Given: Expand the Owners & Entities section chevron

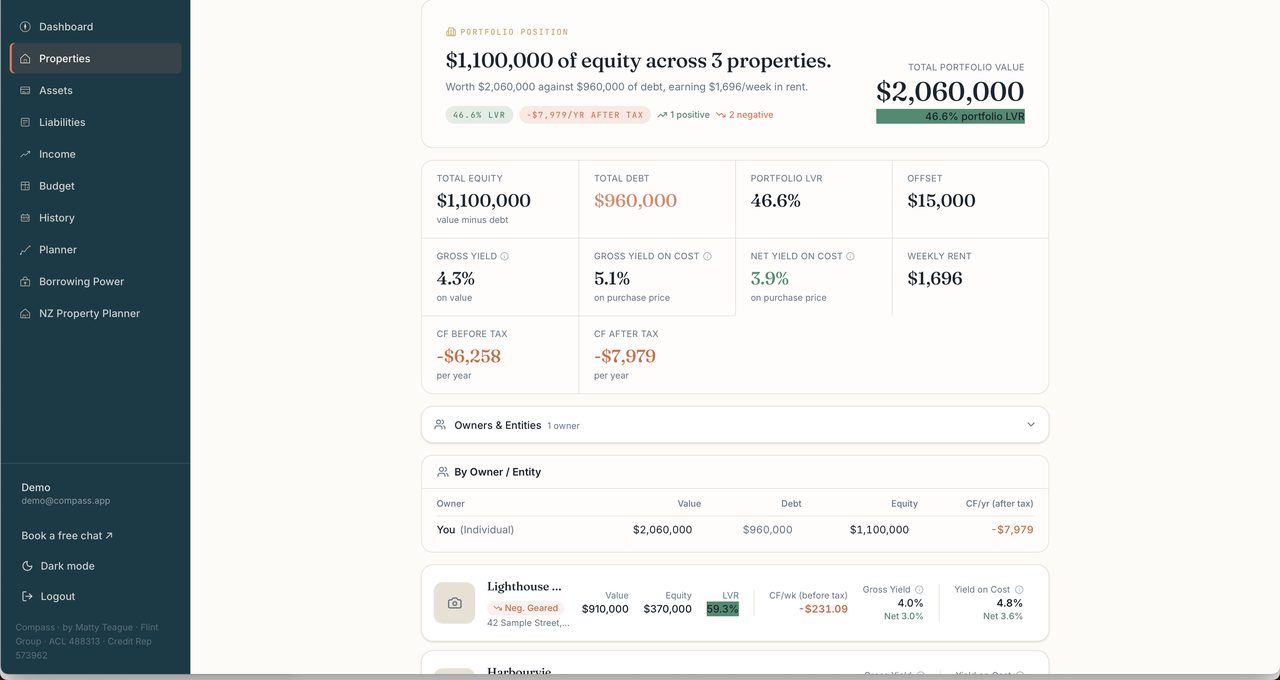Looking at the screenshot, I should coord(1031,425).
